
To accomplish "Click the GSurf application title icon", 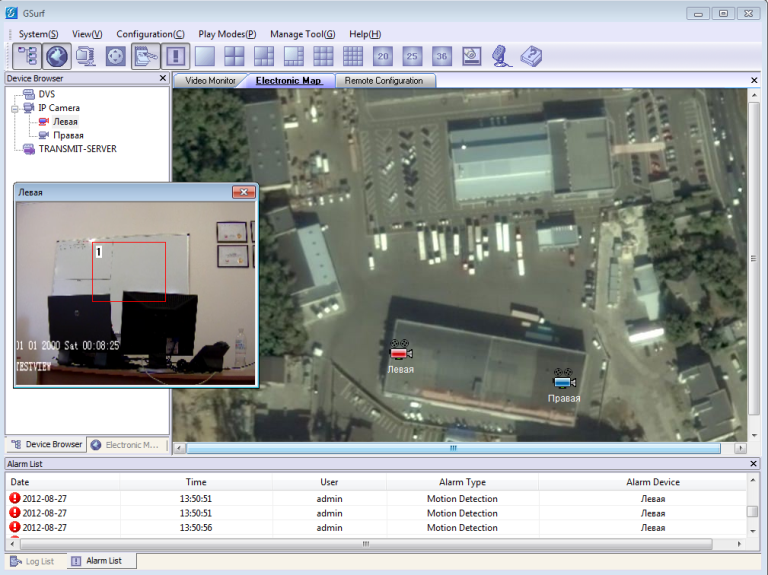I will 11,13.
